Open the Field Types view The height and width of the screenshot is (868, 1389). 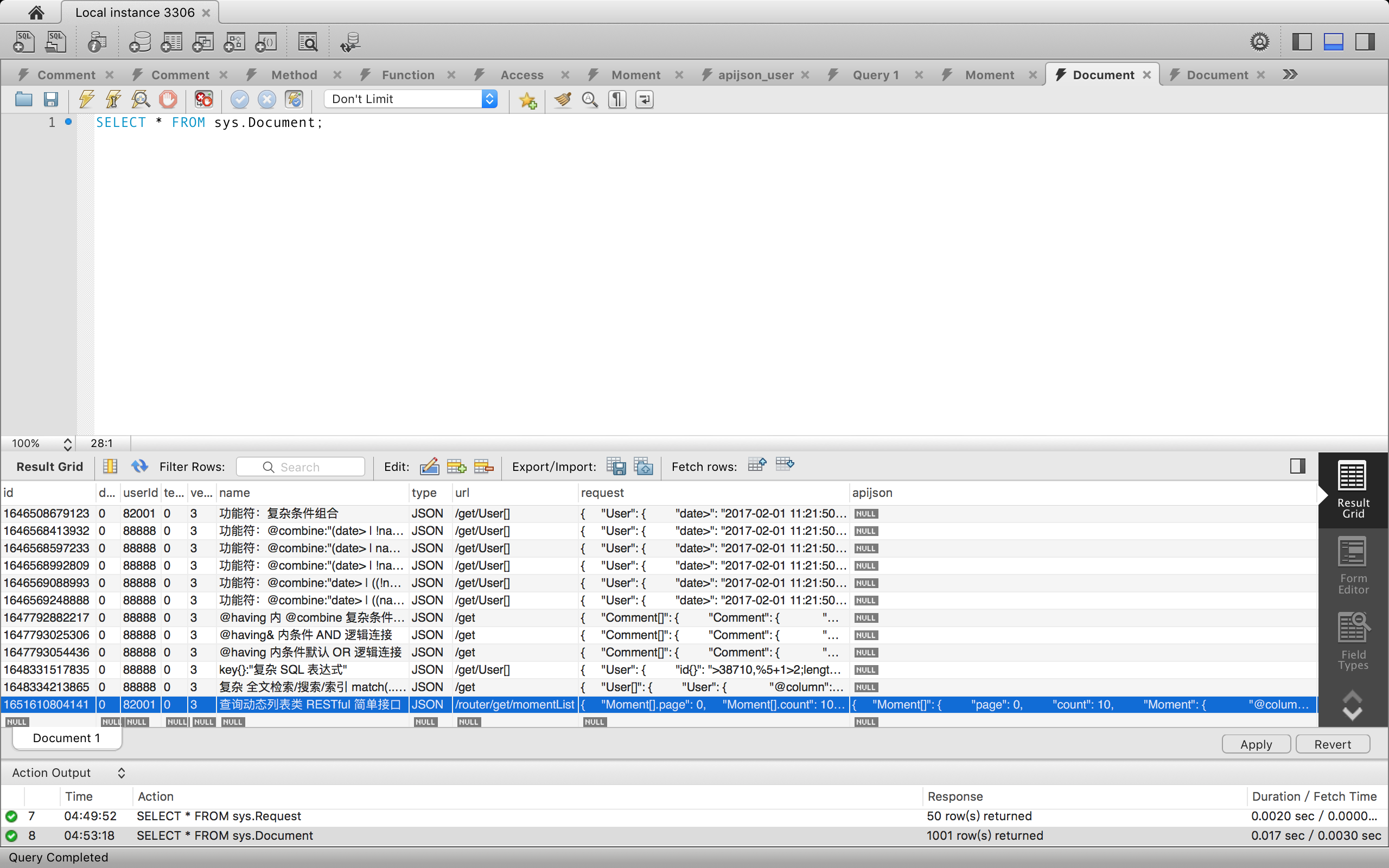(1353, 642)
